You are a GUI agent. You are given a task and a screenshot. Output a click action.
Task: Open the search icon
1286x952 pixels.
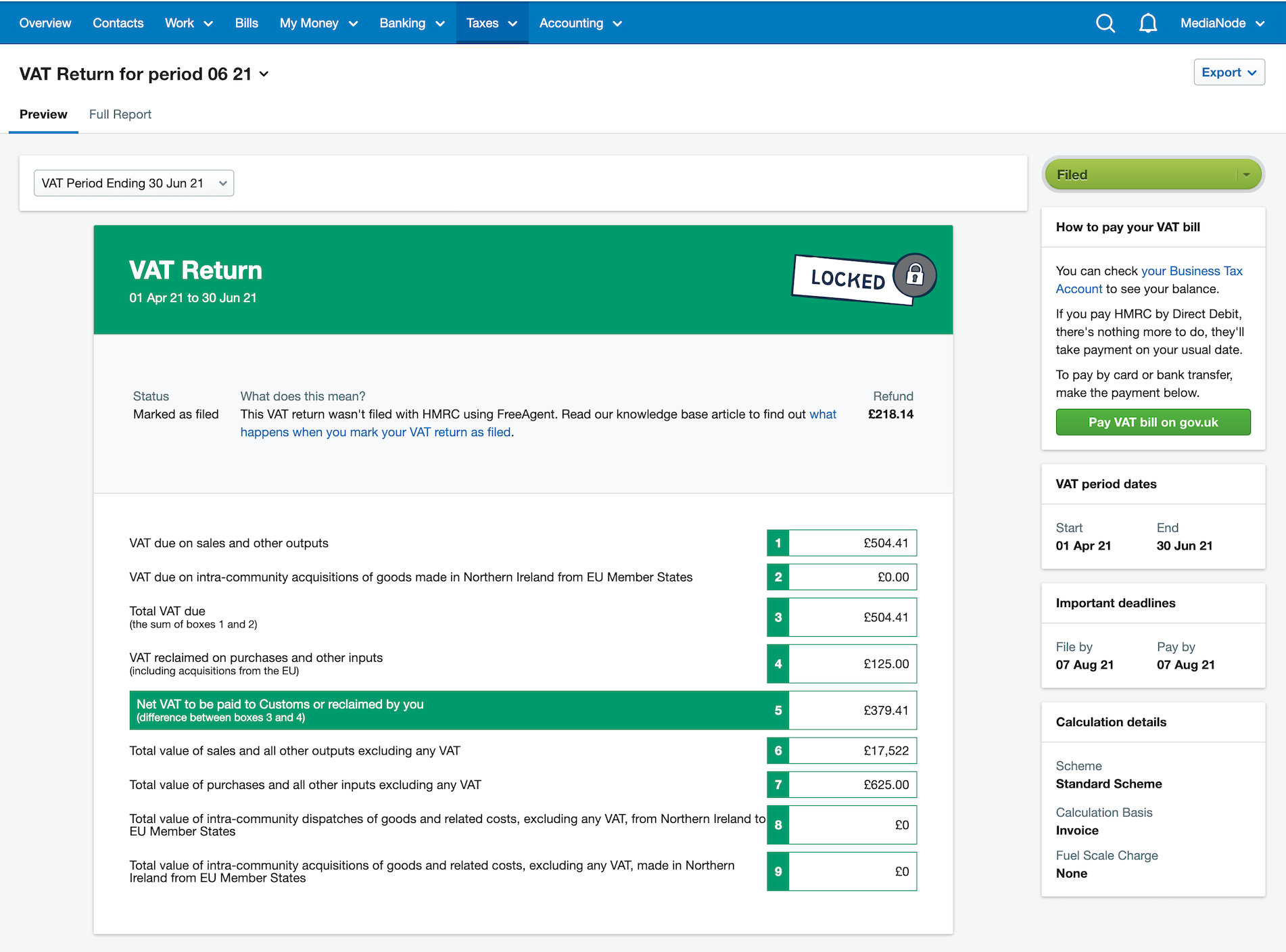click(1105, 22)
